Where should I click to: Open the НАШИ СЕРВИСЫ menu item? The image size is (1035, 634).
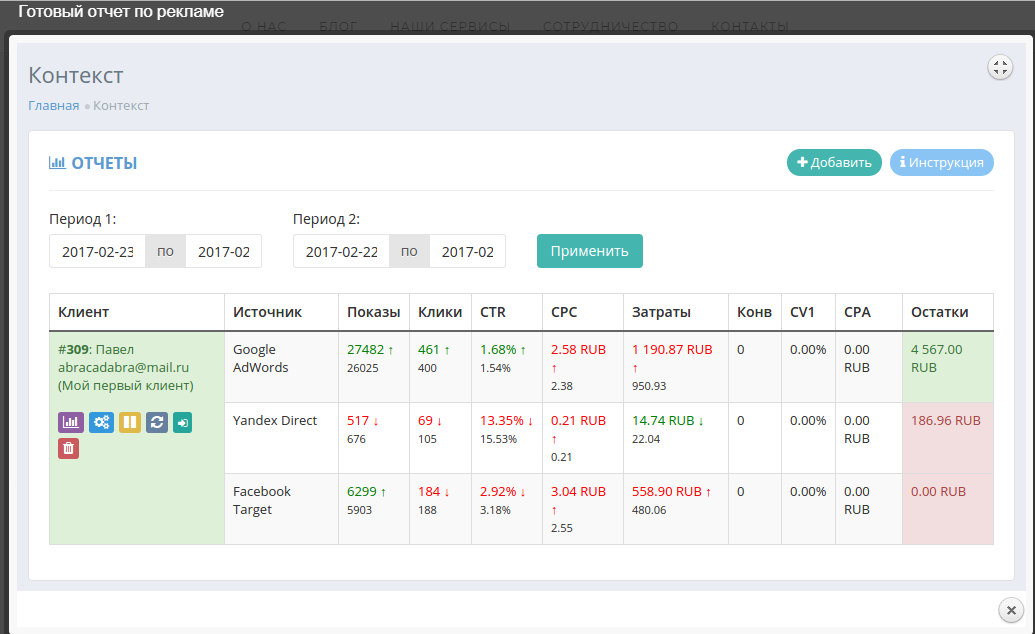pos(449,27)
